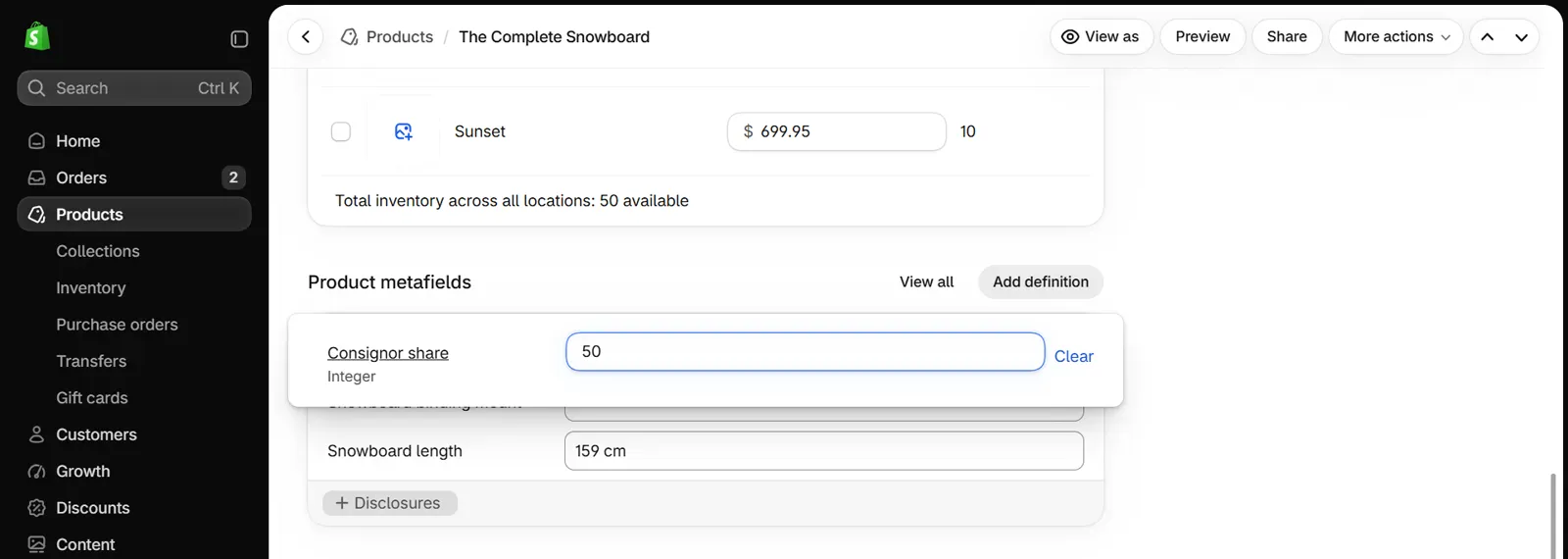The width and height of the screenshot is (1568, 559).
Task: Click the Content image icon
Action: [36, 544]
